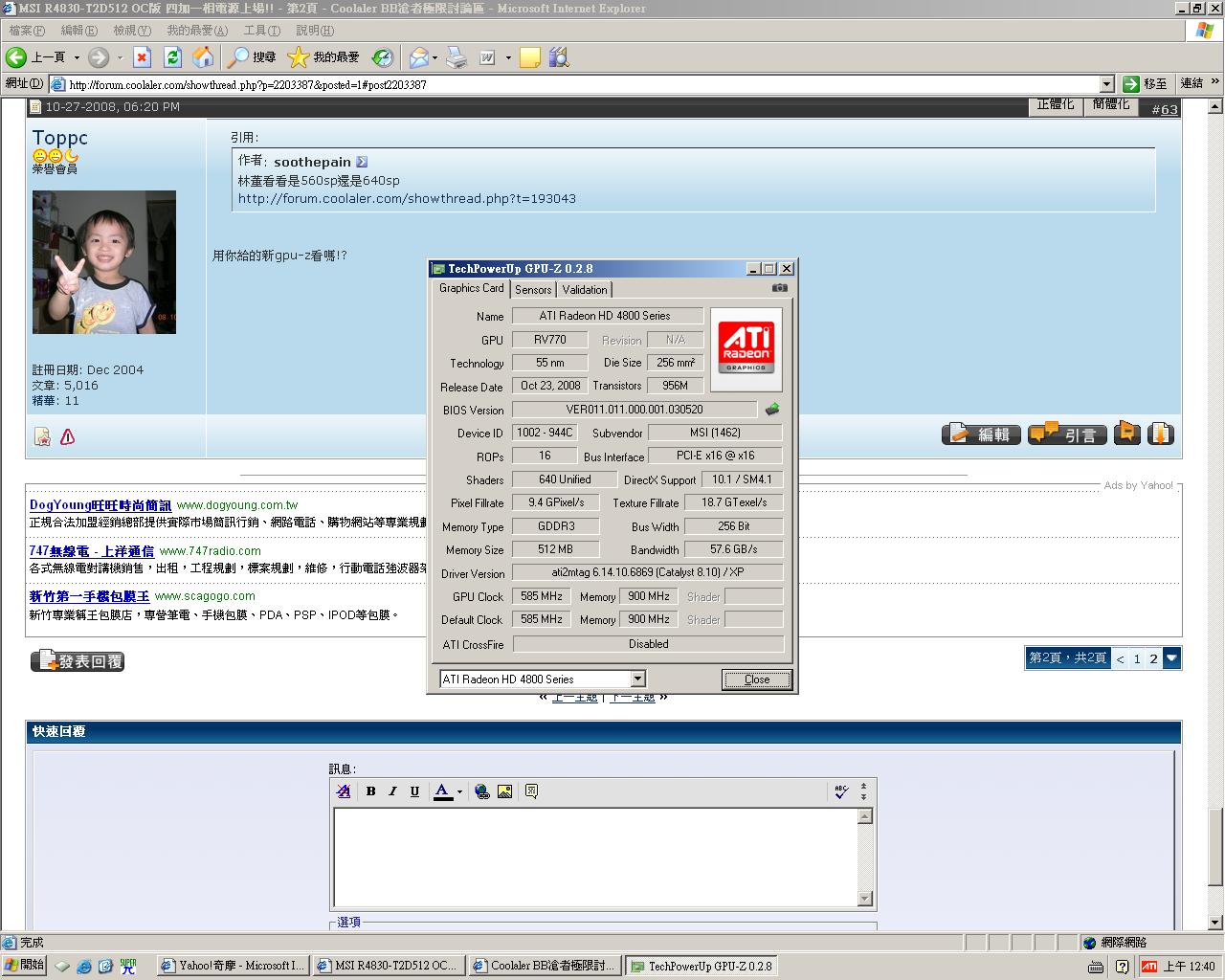Click the IE Stop toolbar icon
Image resolution: width=1225 pixels, height=980 pixels.
142,57
